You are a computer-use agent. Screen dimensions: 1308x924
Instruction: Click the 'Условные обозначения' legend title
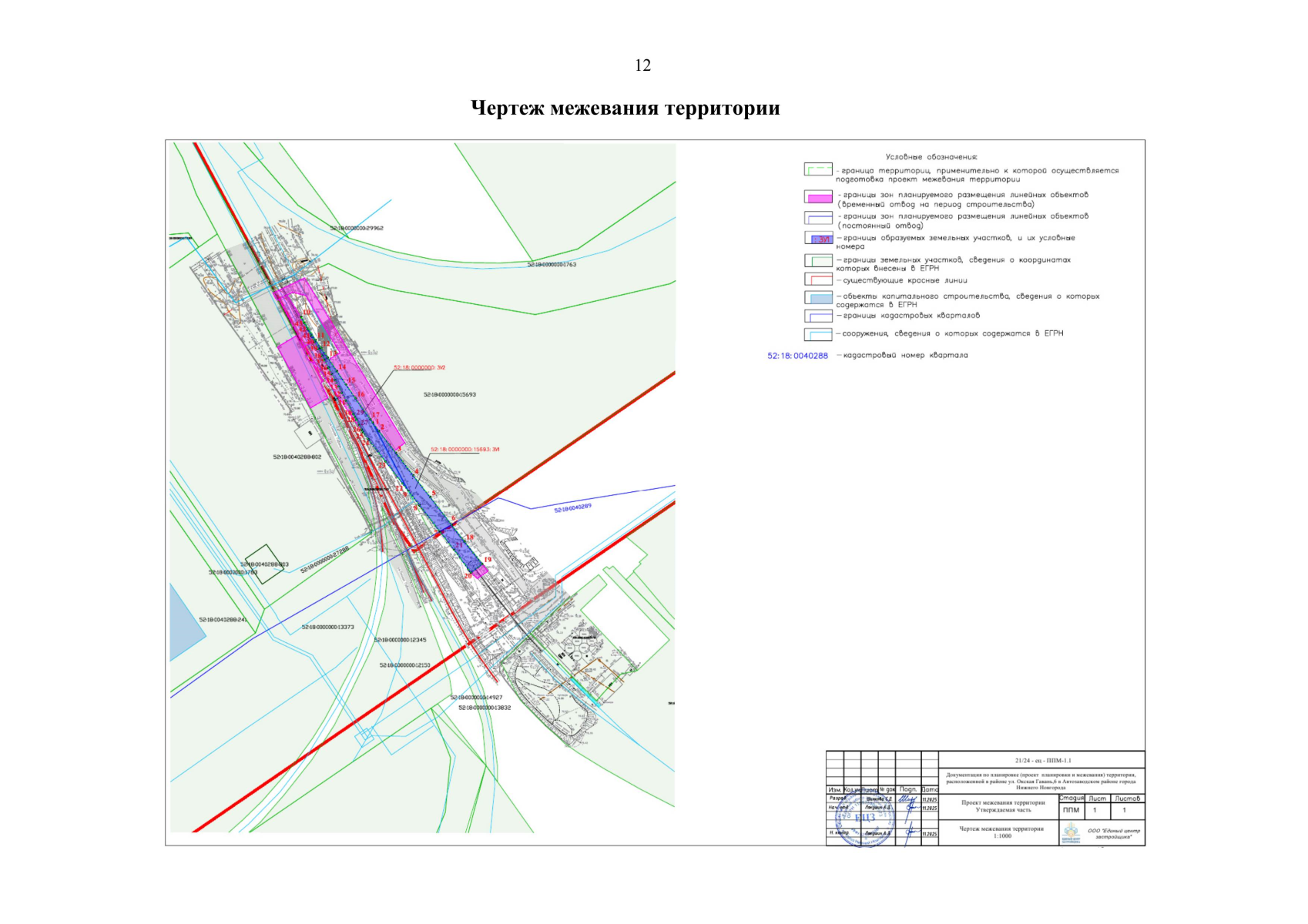[931, 157]
